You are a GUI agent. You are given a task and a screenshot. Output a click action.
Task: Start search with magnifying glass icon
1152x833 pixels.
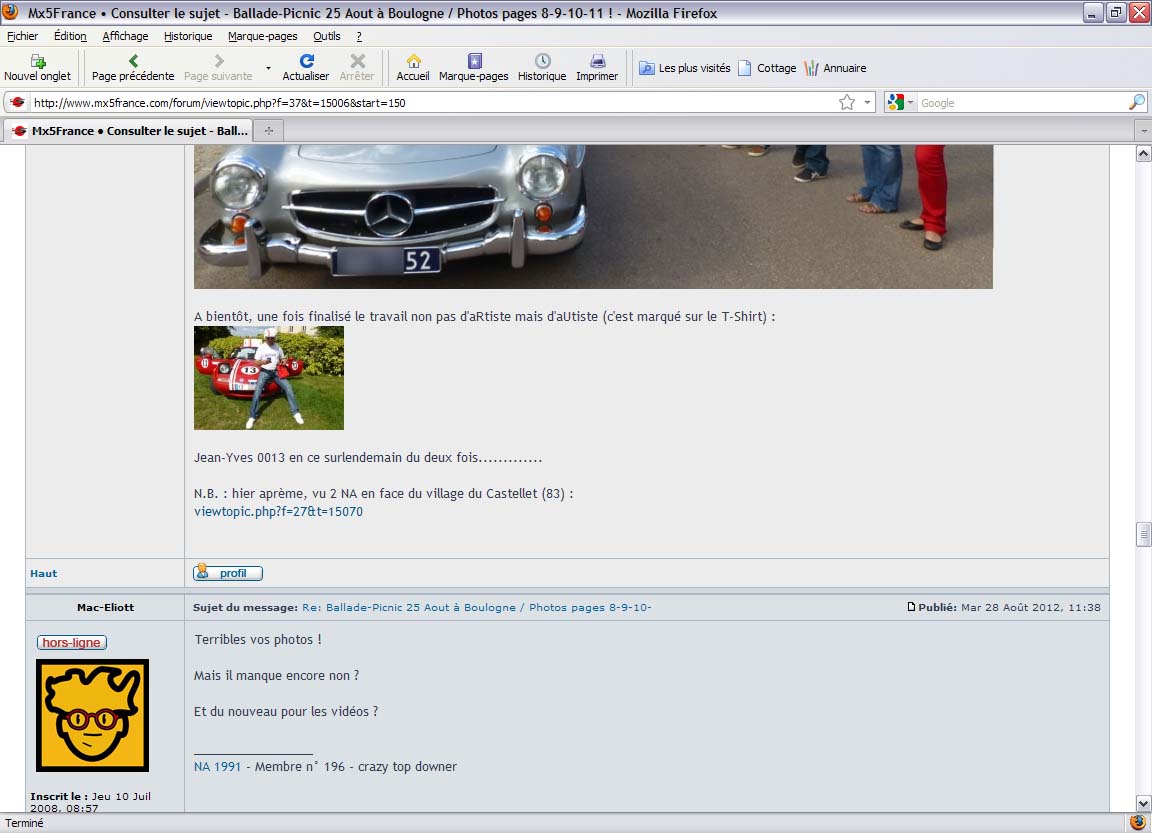pos(1136,103)
